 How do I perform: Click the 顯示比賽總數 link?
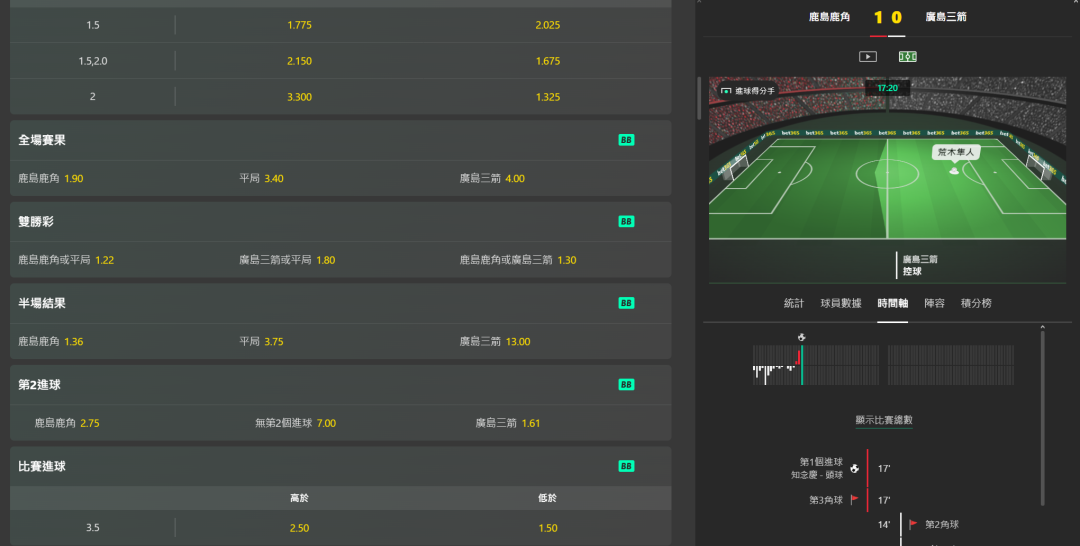click(884, 420)
